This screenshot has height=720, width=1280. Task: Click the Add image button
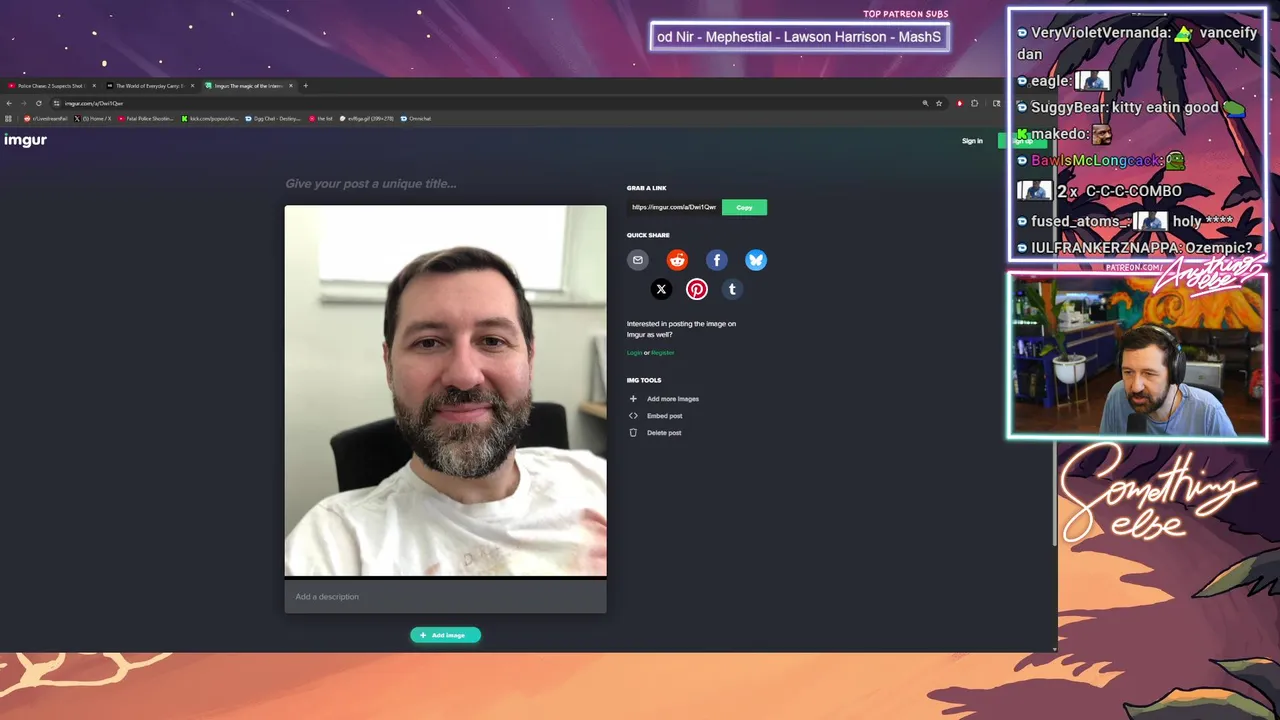tap(445, 635)
